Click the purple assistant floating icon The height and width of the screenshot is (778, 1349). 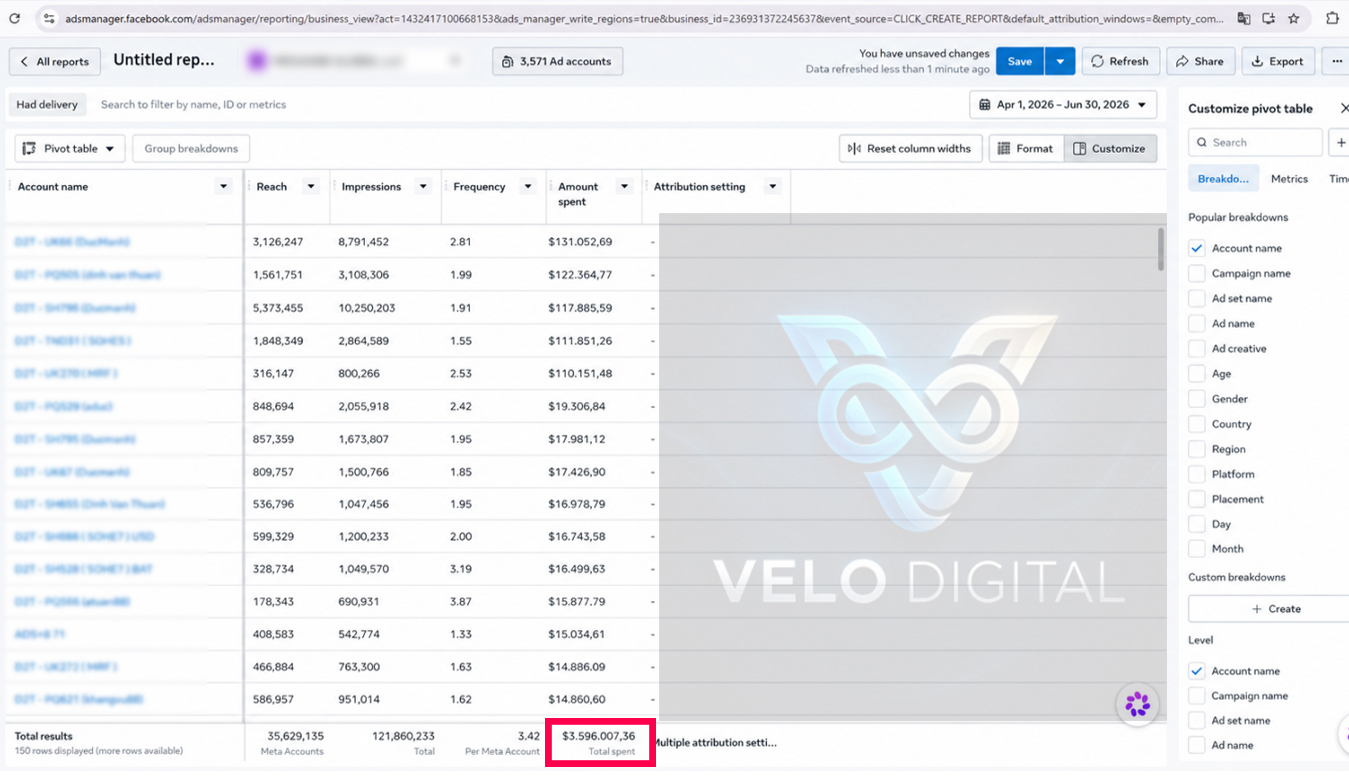tap(1137, 704)
